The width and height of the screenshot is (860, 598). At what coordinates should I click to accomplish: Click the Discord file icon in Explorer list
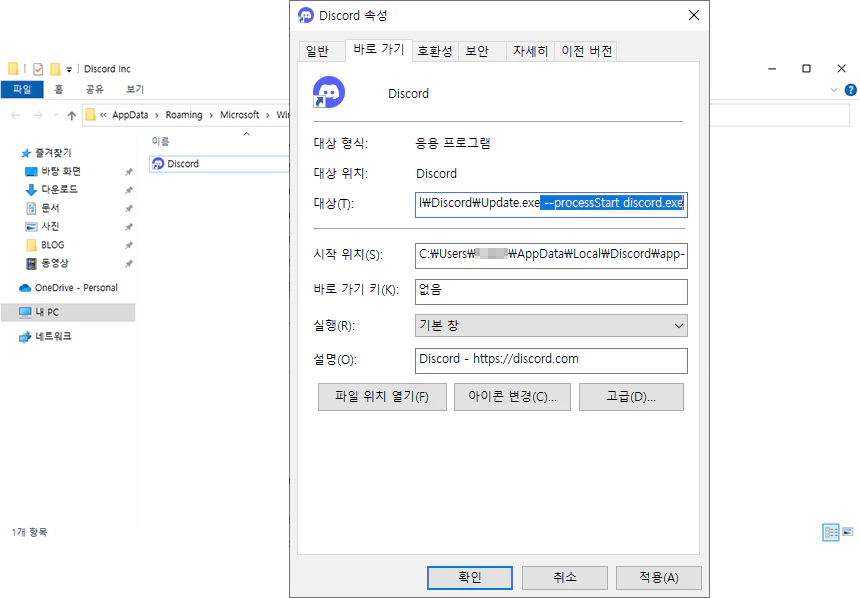click(x=158, y=163)
